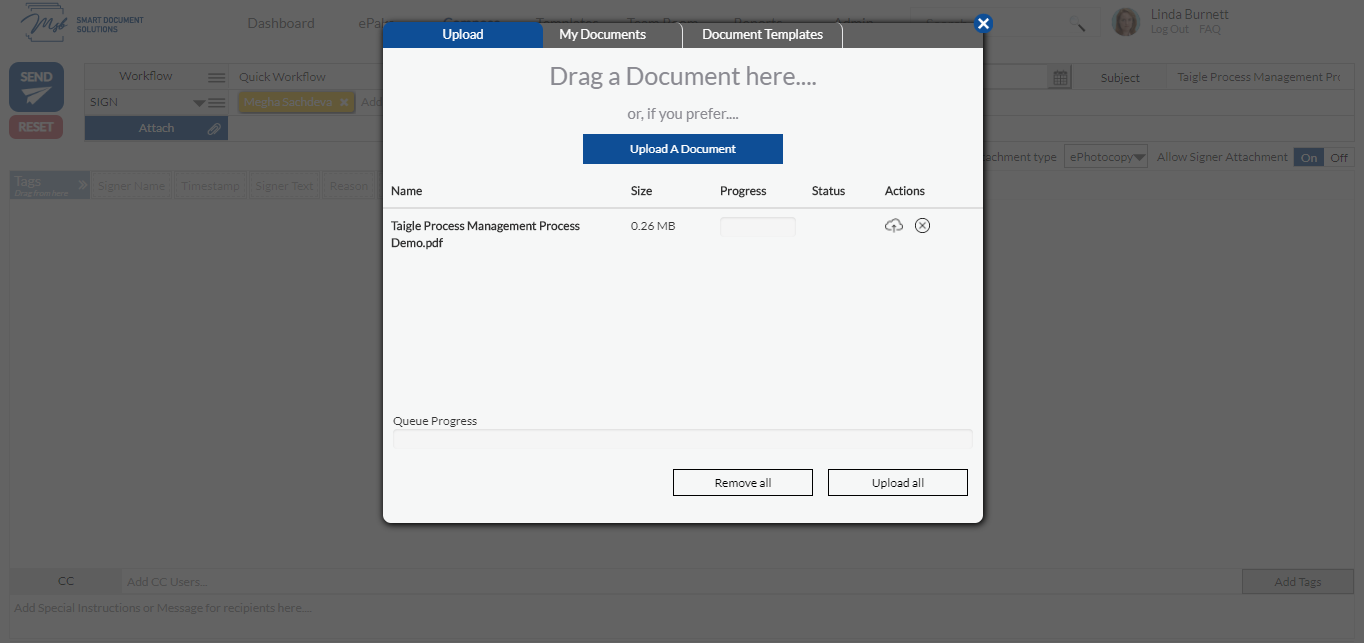1364x643 pixels.
Task: Click the search magnifier icon
Action: [1077, 22]
